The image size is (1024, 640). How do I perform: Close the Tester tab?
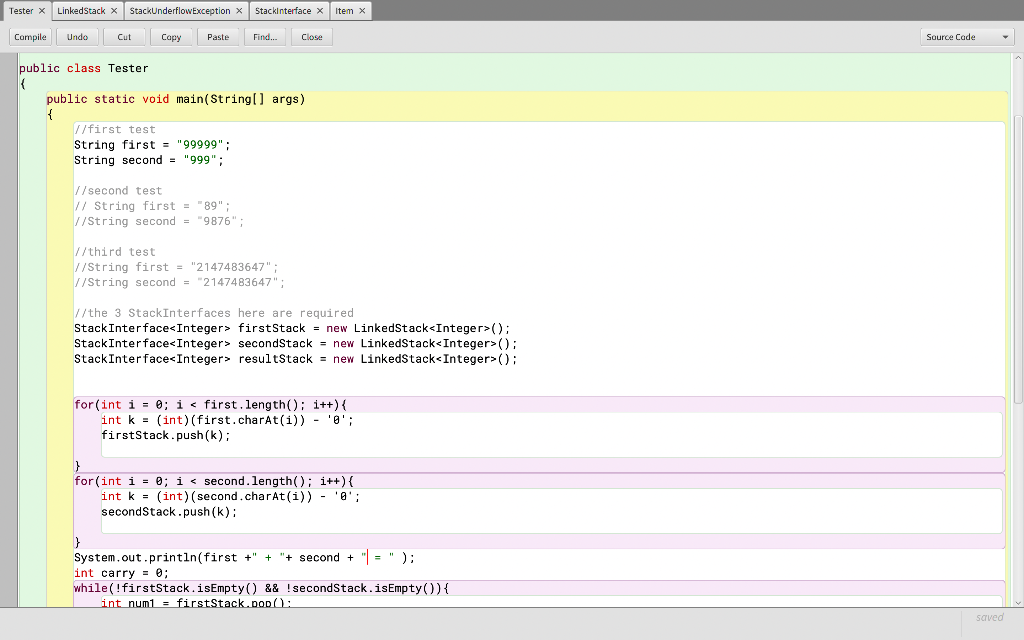[42, 10]
